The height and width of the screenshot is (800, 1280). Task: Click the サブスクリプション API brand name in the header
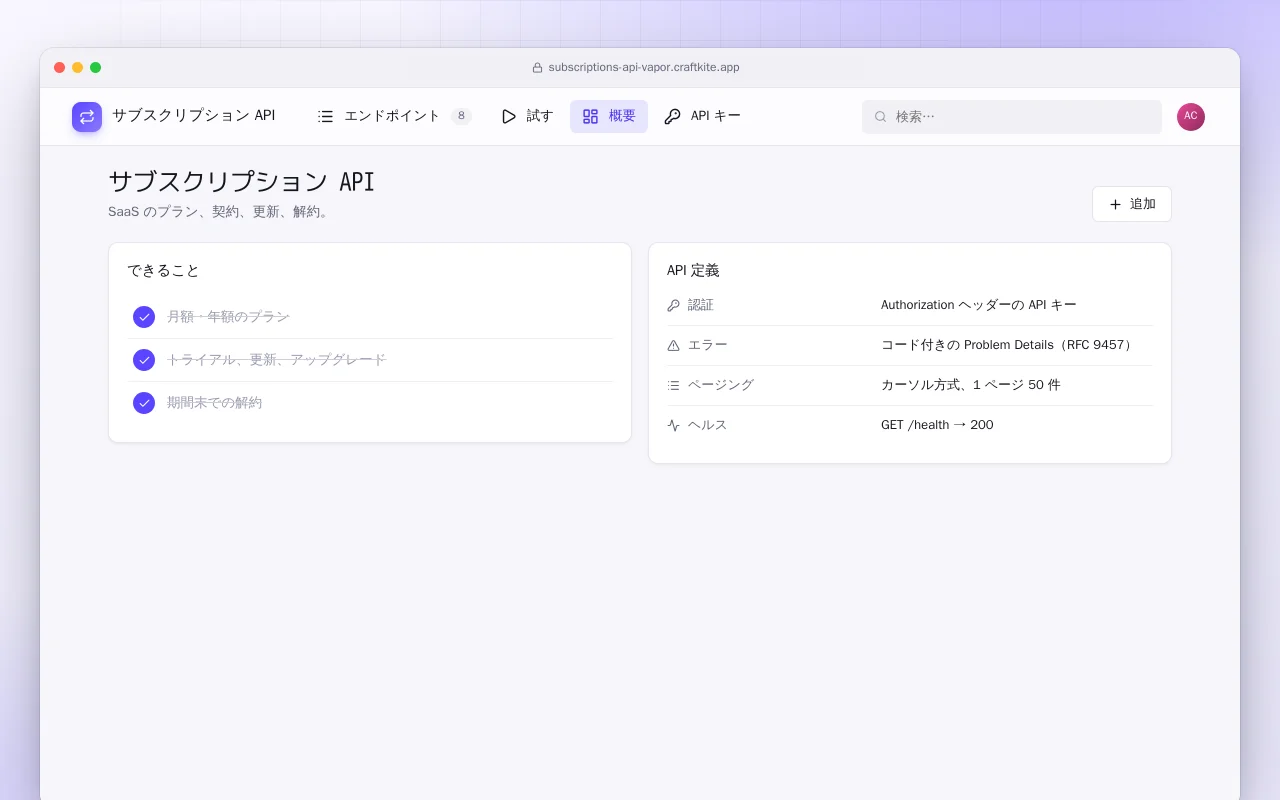194,116
